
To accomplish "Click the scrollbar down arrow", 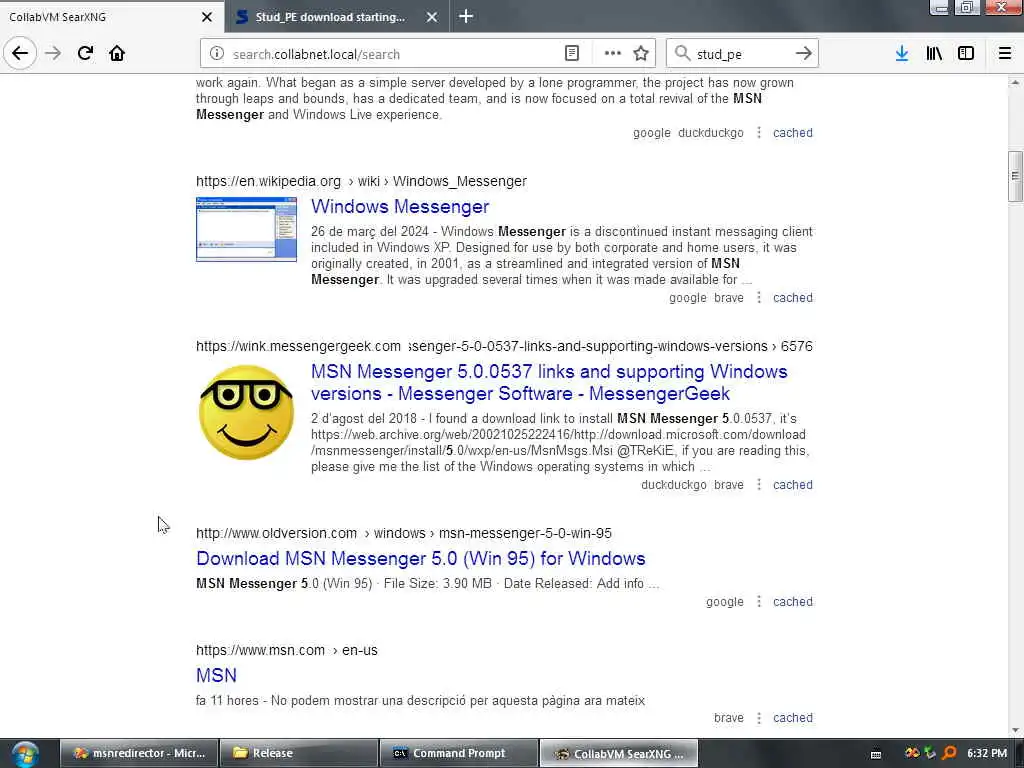I will (1015, 730).
